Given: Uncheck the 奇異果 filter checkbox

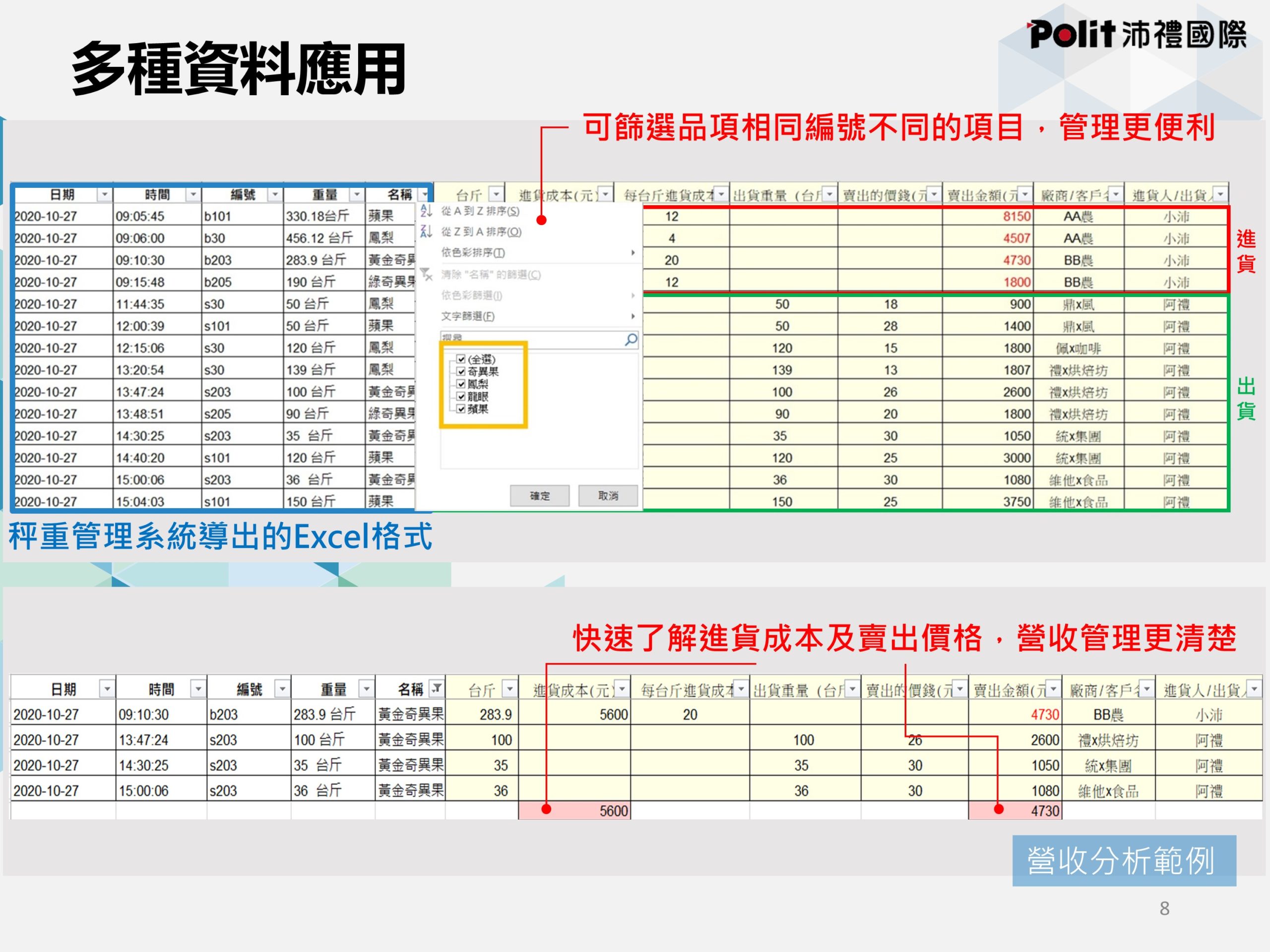Looking at the screenshot, I should [460, 371].
